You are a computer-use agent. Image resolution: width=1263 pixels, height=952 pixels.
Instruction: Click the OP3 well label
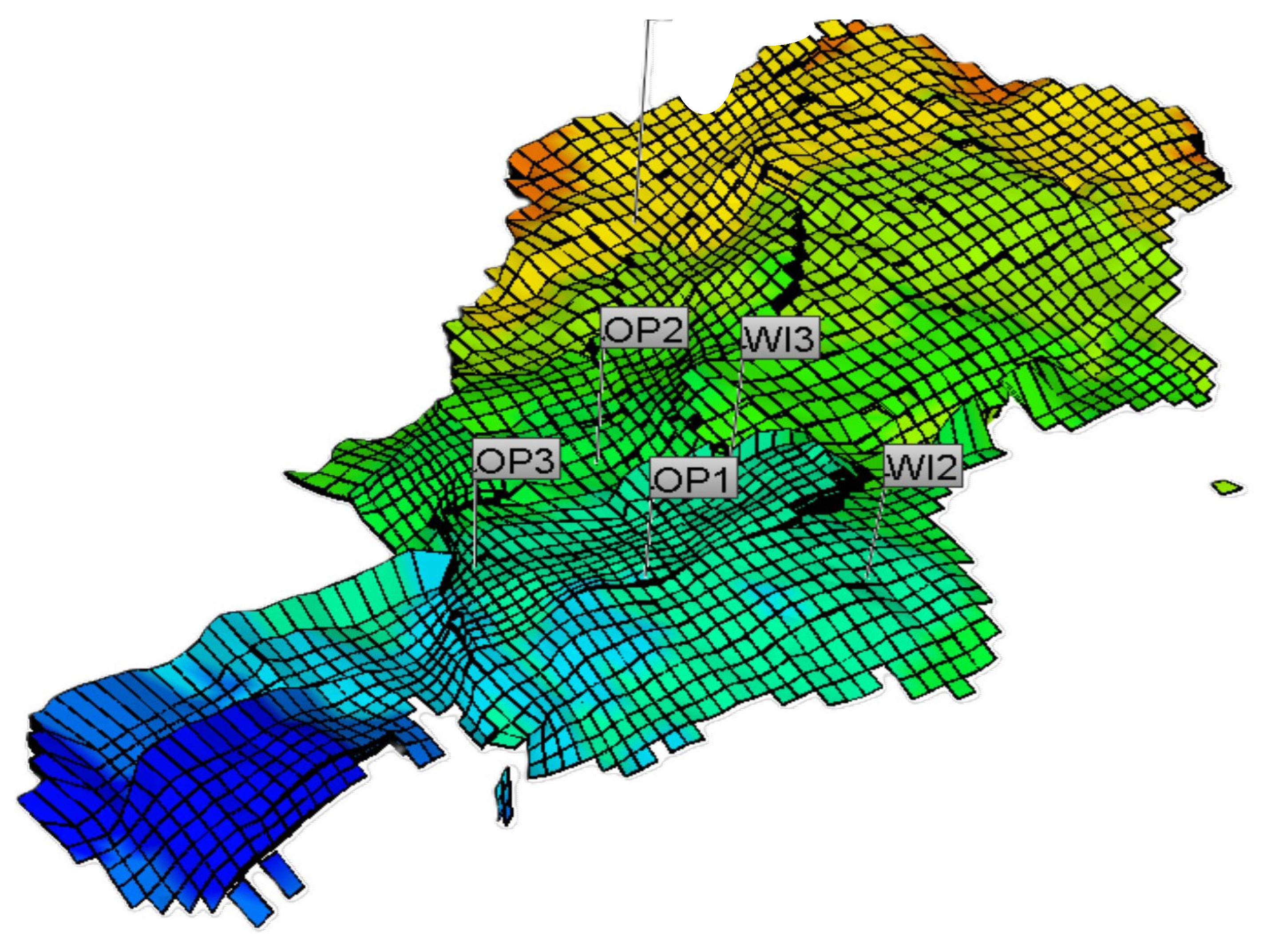coord(517,459)
